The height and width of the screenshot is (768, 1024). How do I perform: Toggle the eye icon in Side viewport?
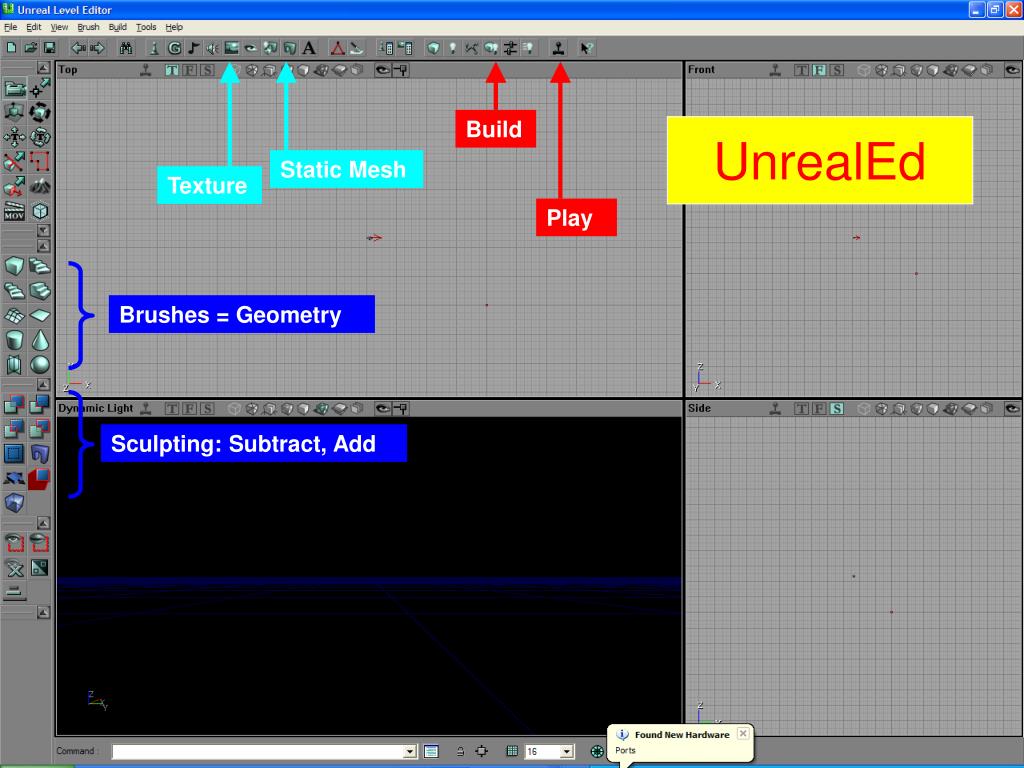point(1012,409)
